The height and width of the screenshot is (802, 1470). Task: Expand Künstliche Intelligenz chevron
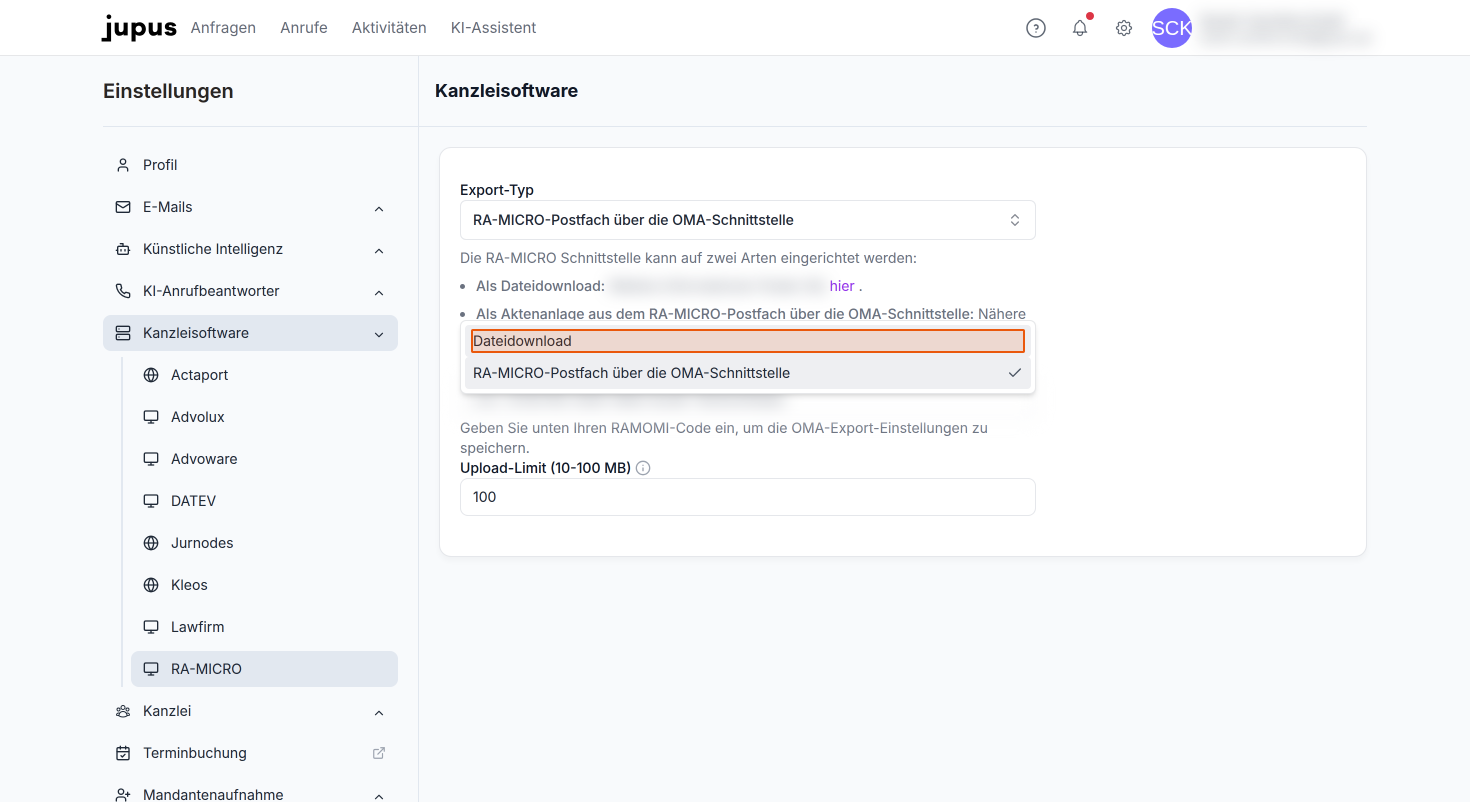click(x=379, y=250)
